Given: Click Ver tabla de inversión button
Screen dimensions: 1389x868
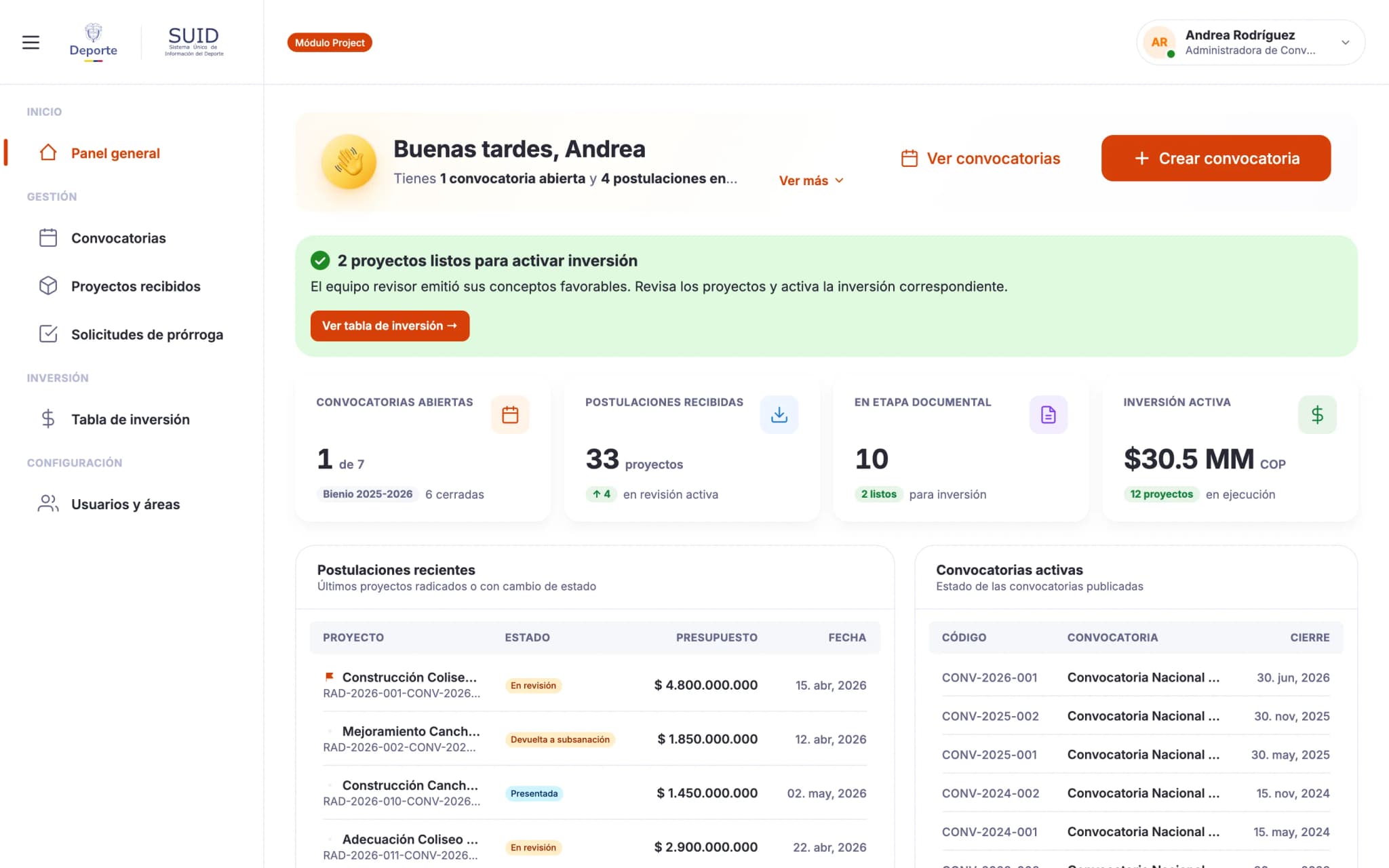Looking at the screenshot, I should pos(390,325).
